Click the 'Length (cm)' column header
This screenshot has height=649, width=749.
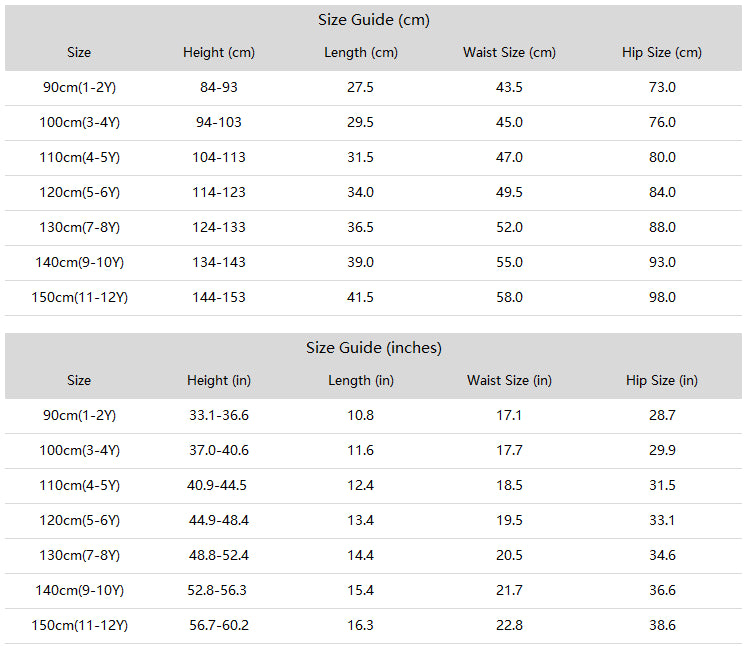(x=361, y=53)
